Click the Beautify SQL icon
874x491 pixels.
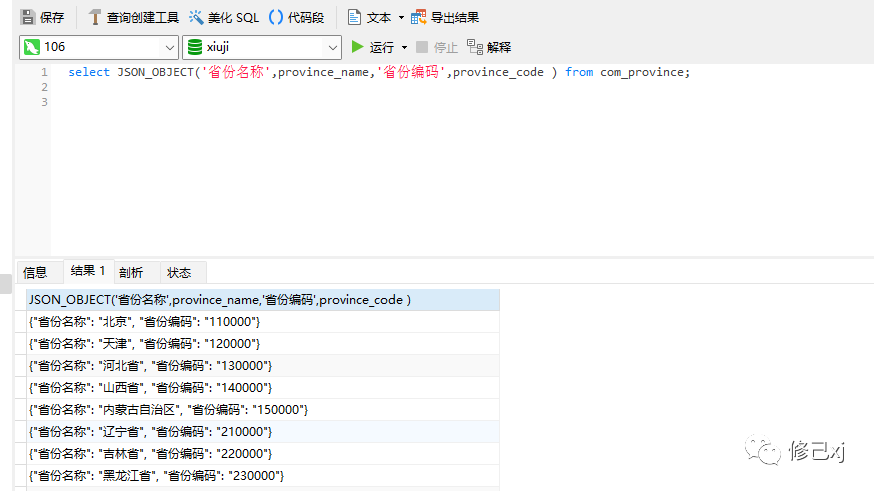196,17
